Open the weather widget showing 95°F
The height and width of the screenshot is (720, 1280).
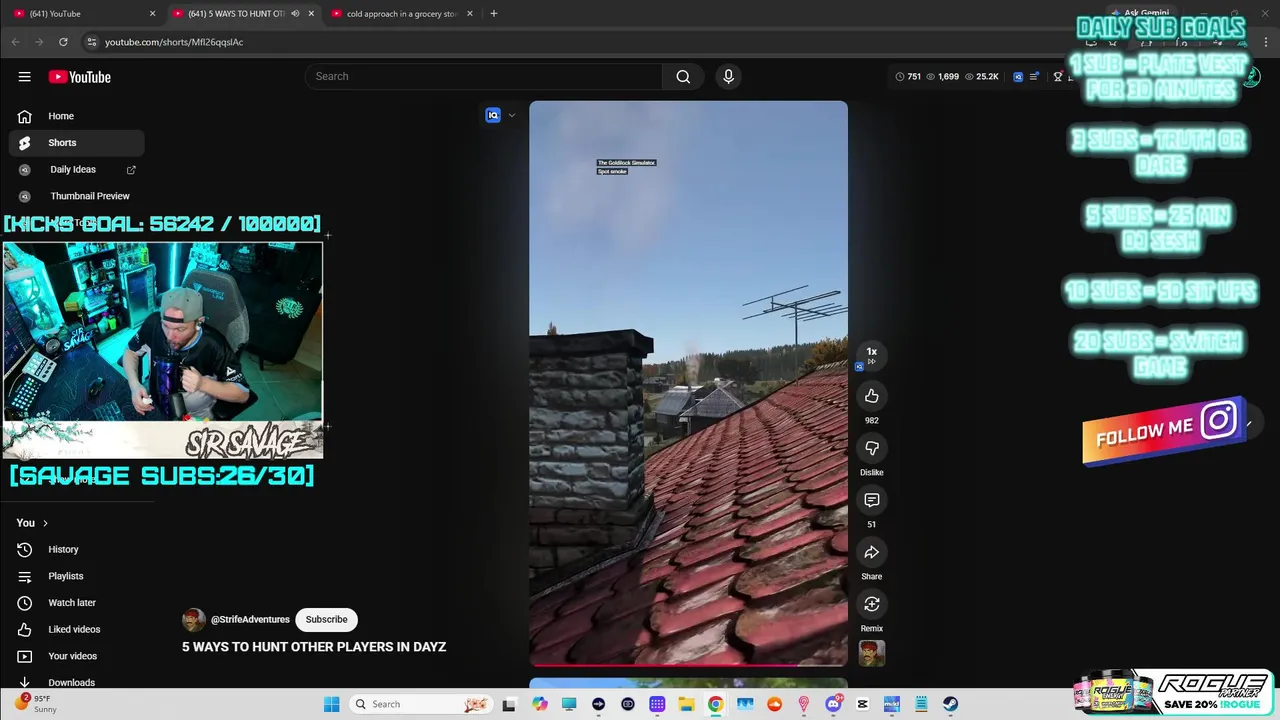point(36,704)
